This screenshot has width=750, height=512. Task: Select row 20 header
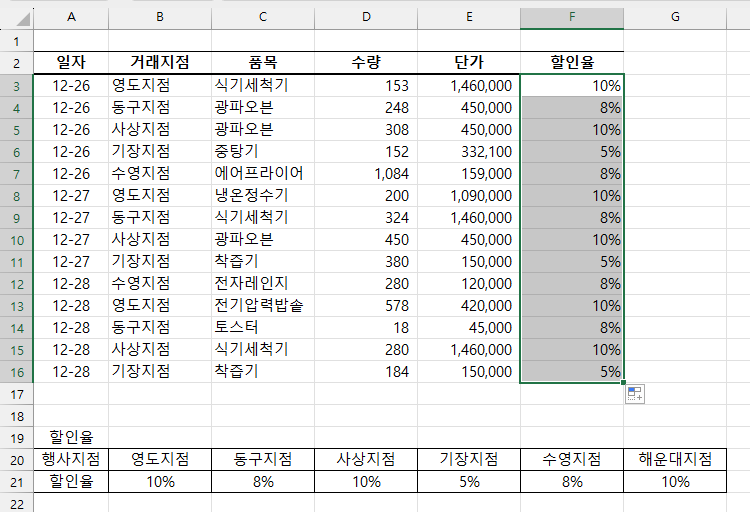[17, 460]
